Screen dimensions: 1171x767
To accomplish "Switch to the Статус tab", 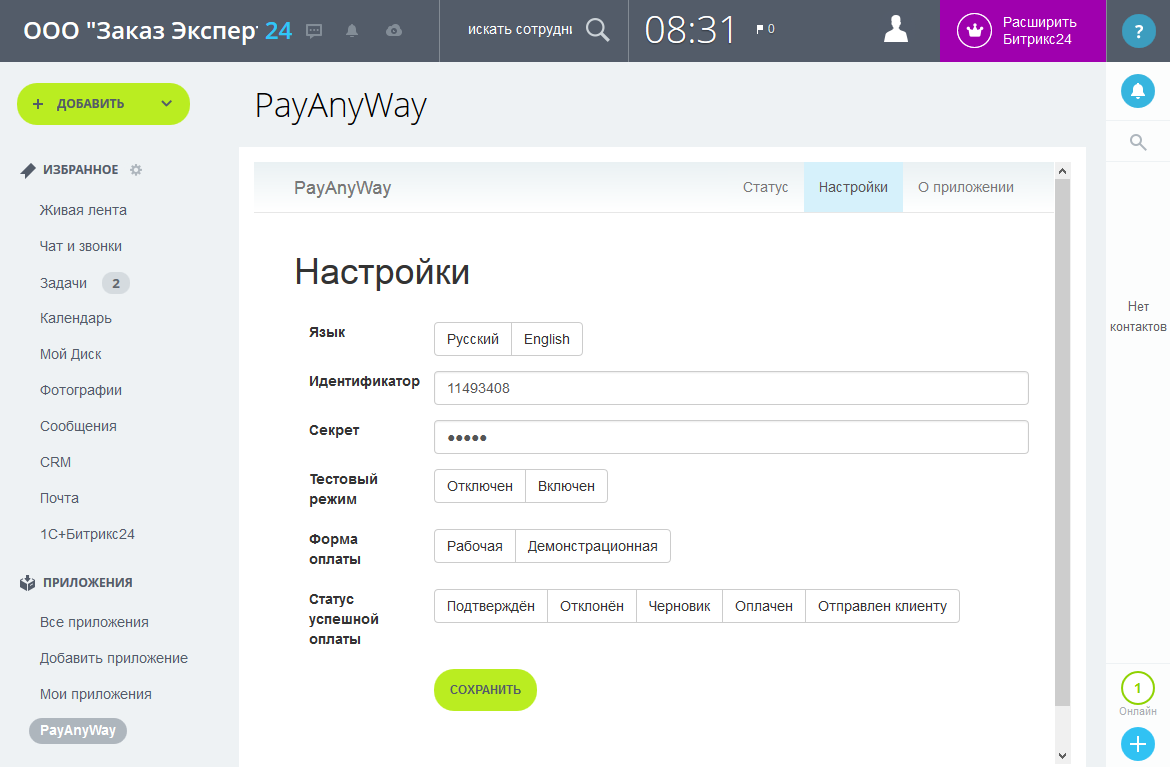I will coord(765,187).
